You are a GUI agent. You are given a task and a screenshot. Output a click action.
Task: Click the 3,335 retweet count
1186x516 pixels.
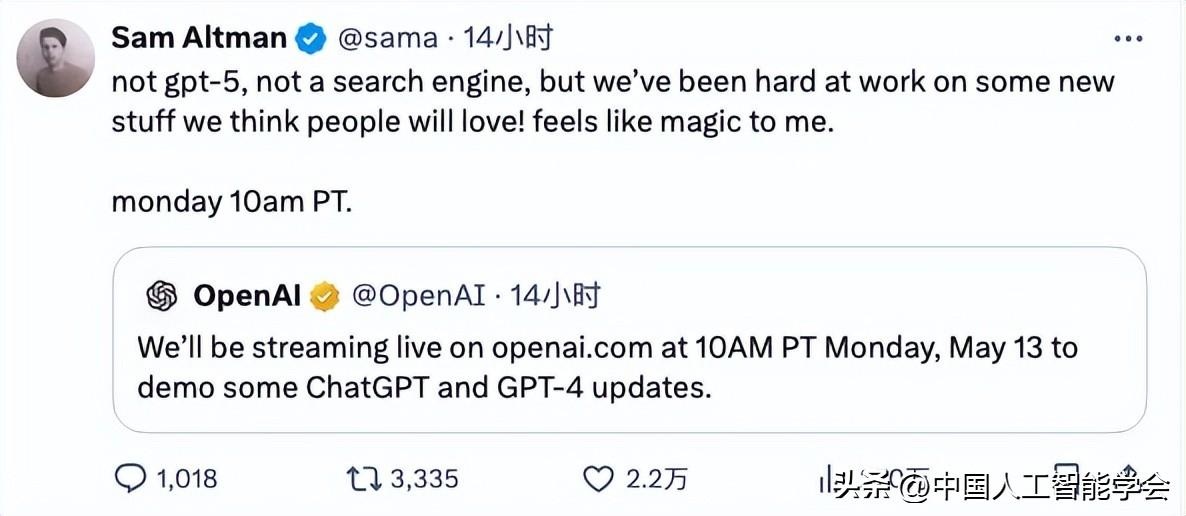424,479
